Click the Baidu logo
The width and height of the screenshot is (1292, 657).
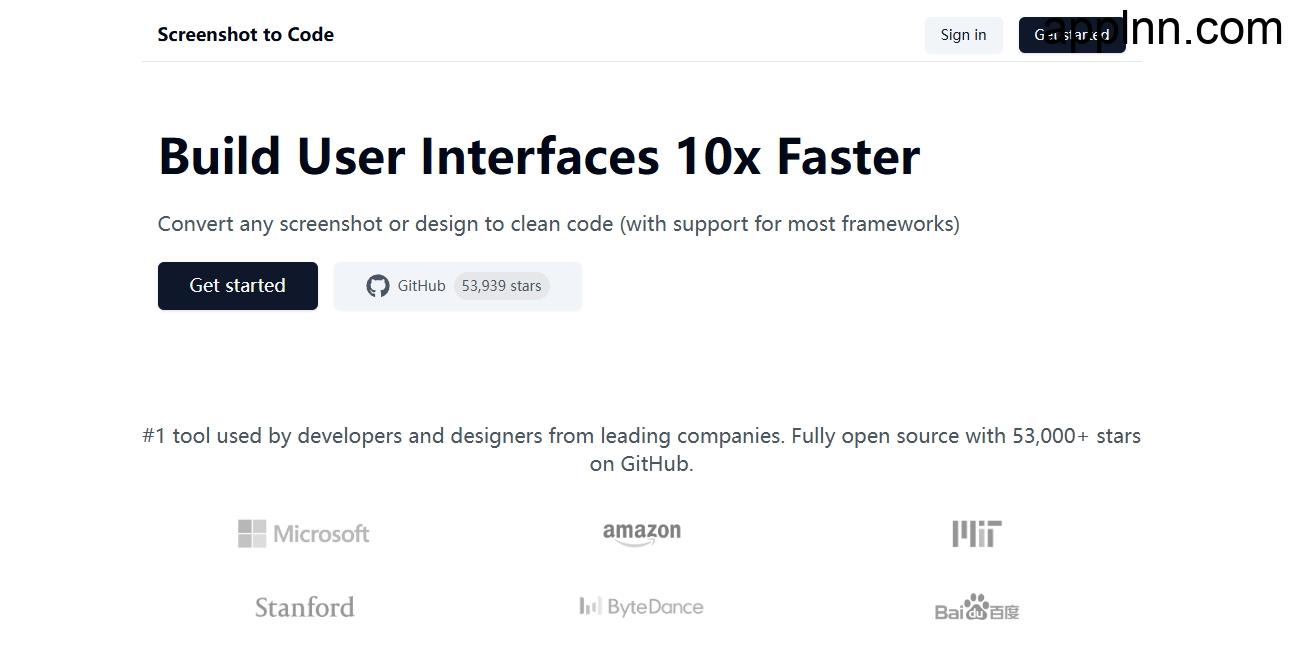pos(977,607)
